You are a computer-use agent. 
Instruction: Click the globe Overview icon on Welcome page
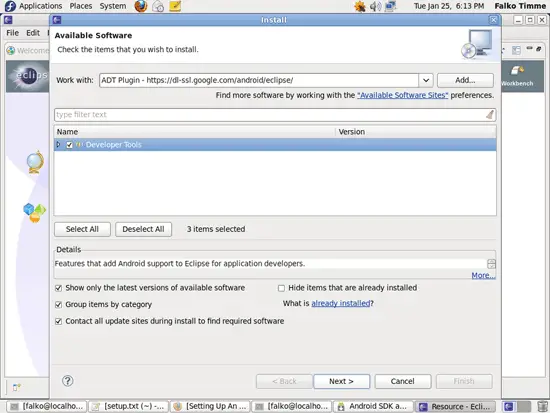(x=35, y=162)
